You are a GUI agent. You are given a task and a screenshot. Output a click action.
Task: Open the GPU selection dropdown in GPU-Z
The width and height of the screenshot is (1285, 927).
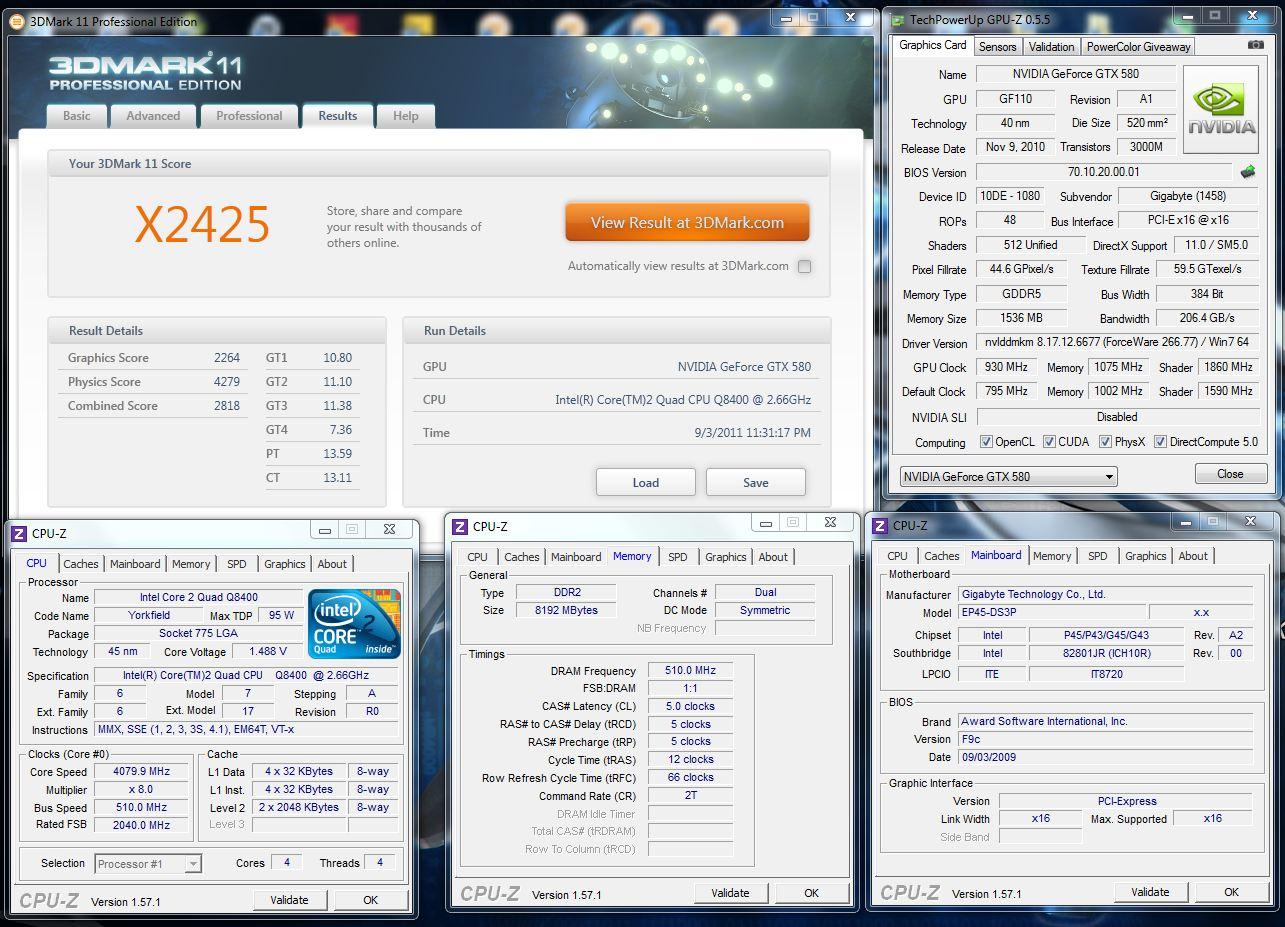point(1008,476)
